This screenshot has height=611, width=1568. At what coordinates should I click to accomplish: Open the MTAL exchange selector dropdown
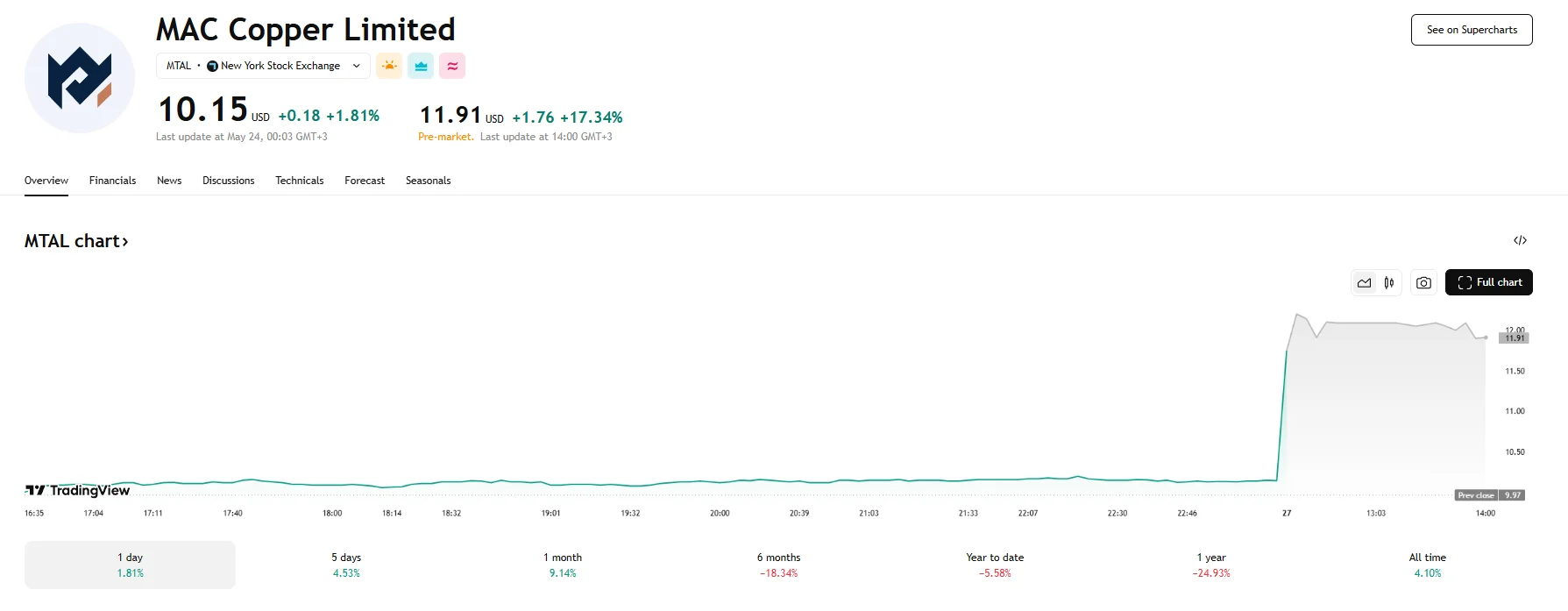(x=356, y=65)
